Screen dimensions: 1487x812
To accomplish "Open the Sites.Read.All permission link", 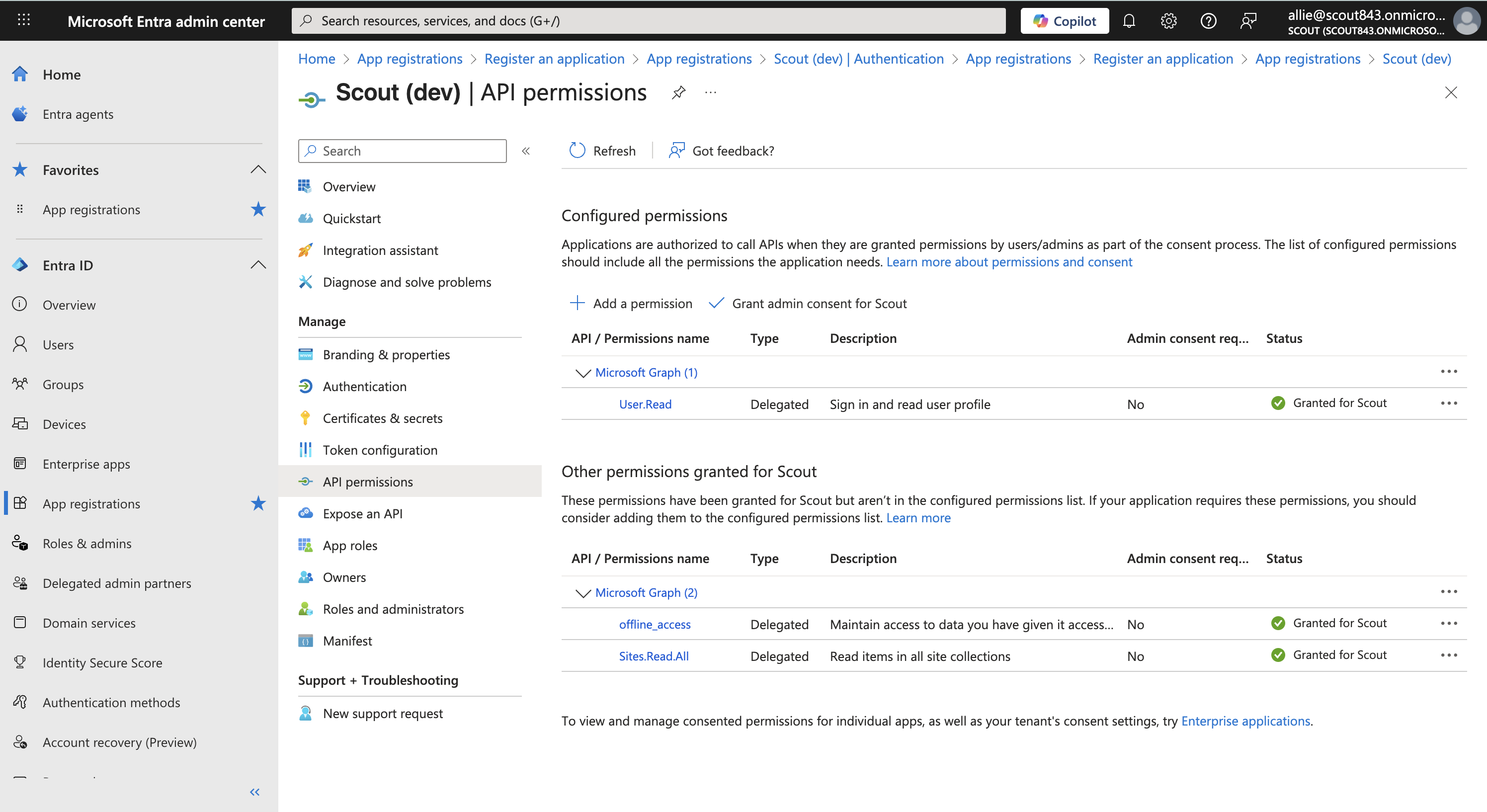I will click(654, 656).
